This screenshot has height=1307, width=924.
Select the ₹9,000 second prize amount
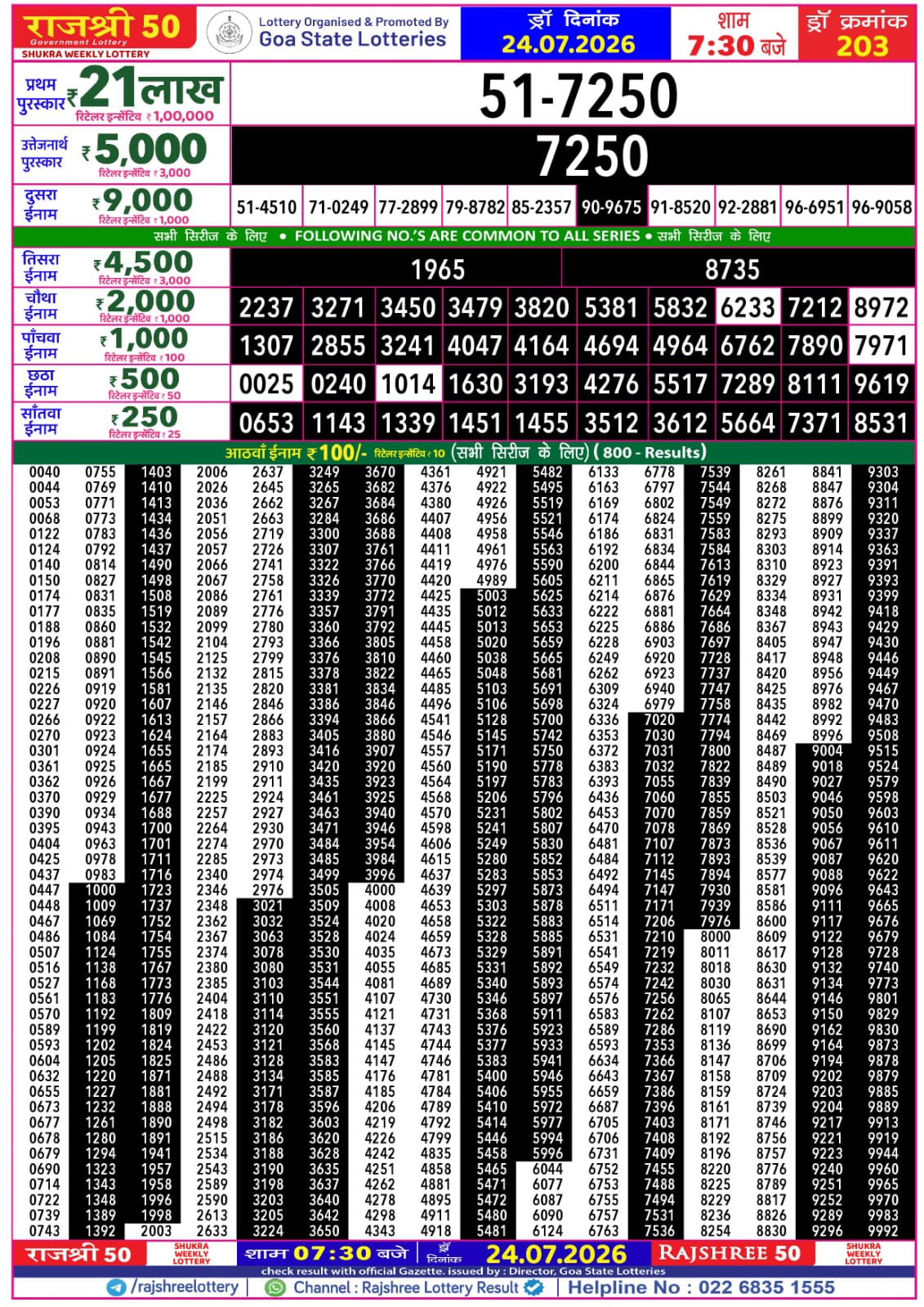[142, 200]
